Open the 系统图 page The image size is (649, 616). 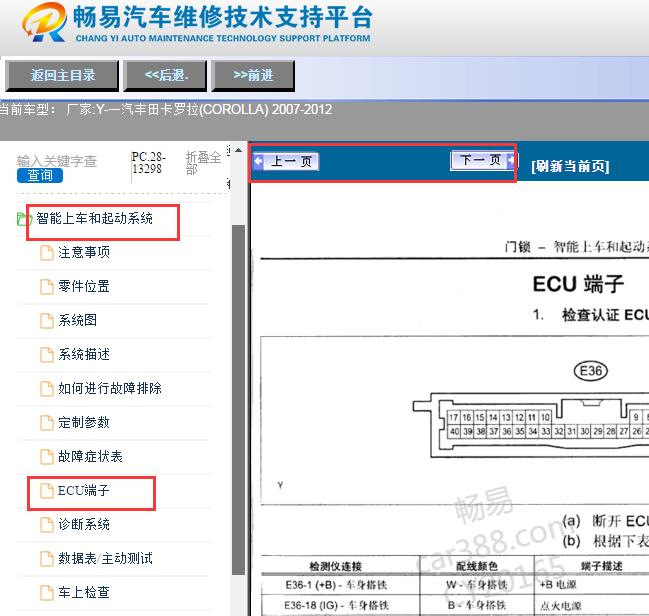[77, 320]
